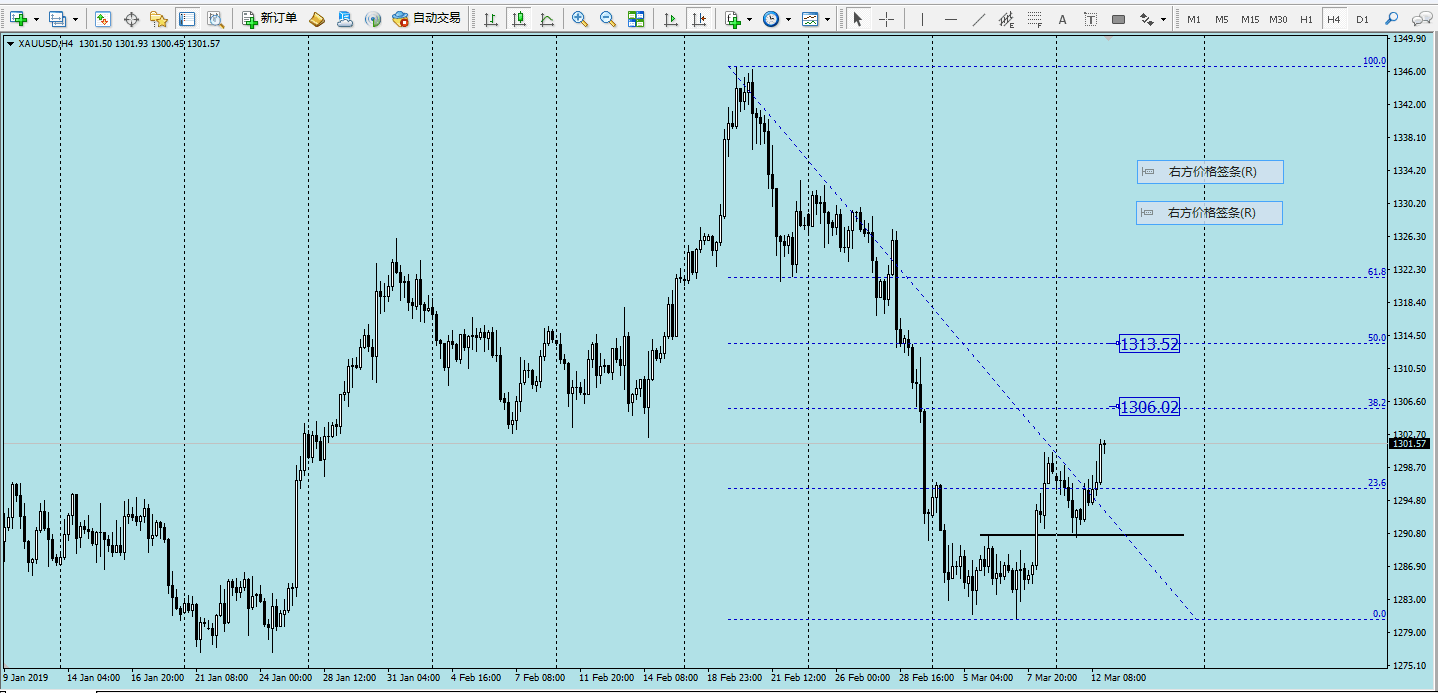Viewport: 1438px width, 693px height.
Task: Toggle the Data Window crosshair-circle icon
Action: (x=131, y=19)
